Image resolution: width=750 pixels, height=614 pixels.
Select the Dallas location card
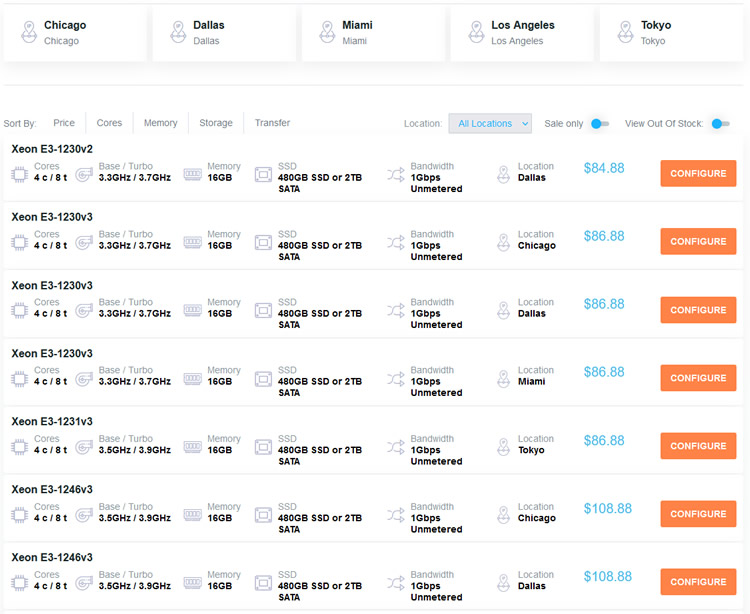pyautogui.click(x=224, y=33)
